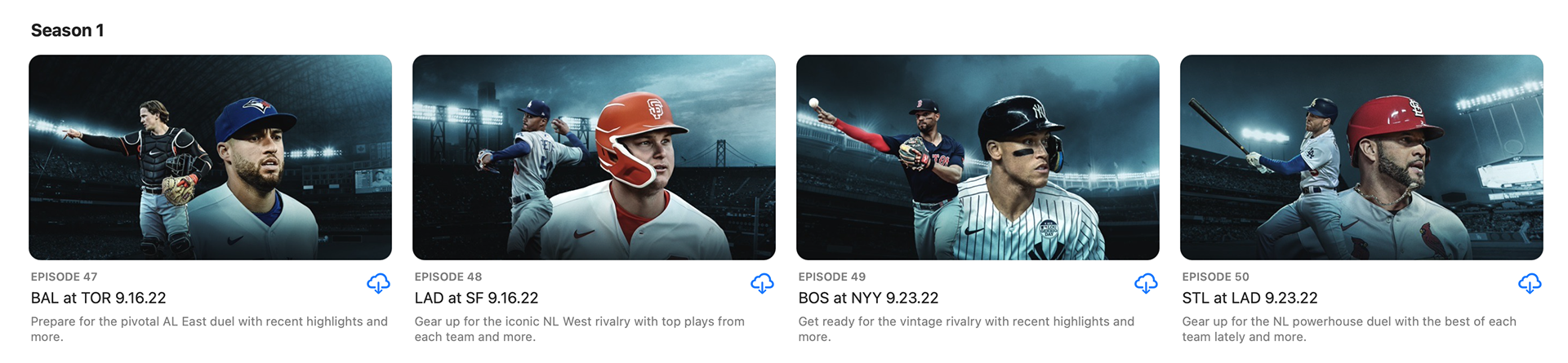Click the Episode 47 label

click(x=64, y=277)
